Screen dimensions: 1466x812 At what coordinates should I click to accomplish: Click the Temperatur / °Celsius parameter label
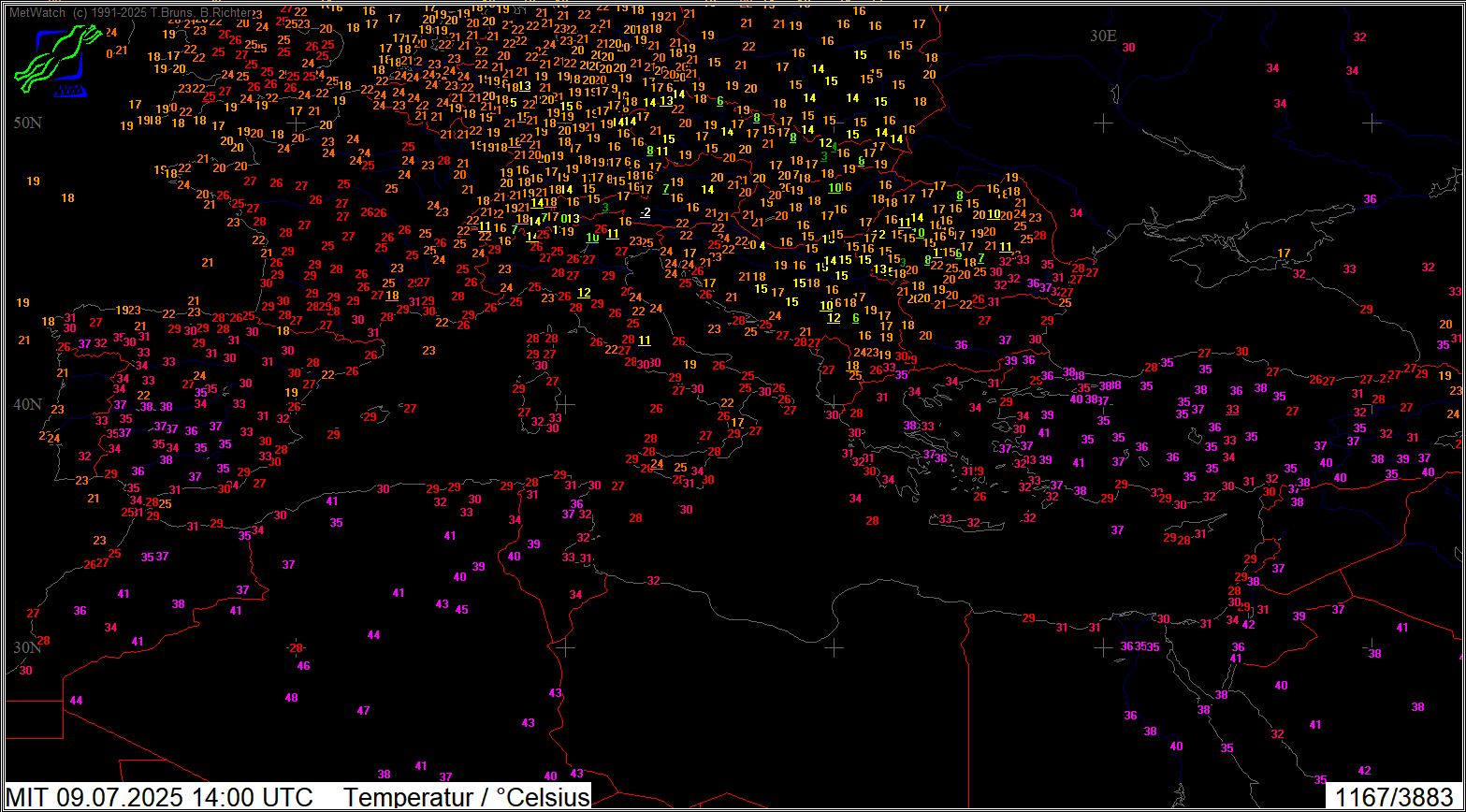coord(467,797)
